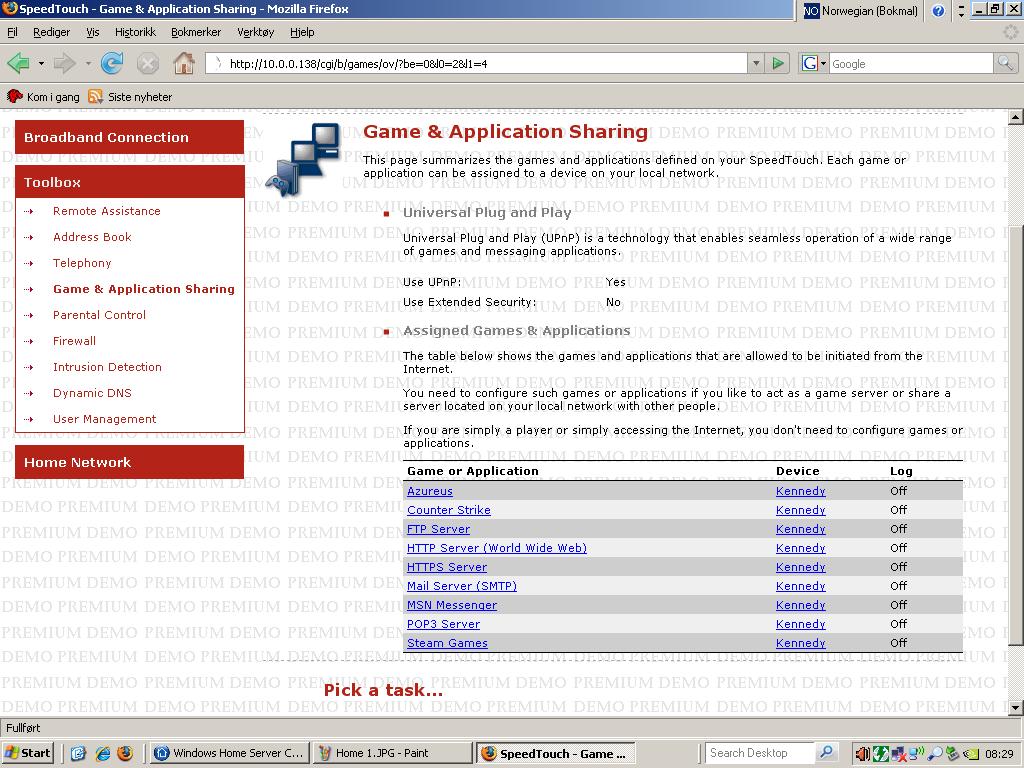Open Game & Application Sharing in the sidebar
This screenshot has width=1024, height=768.
(x=144, y=289)
